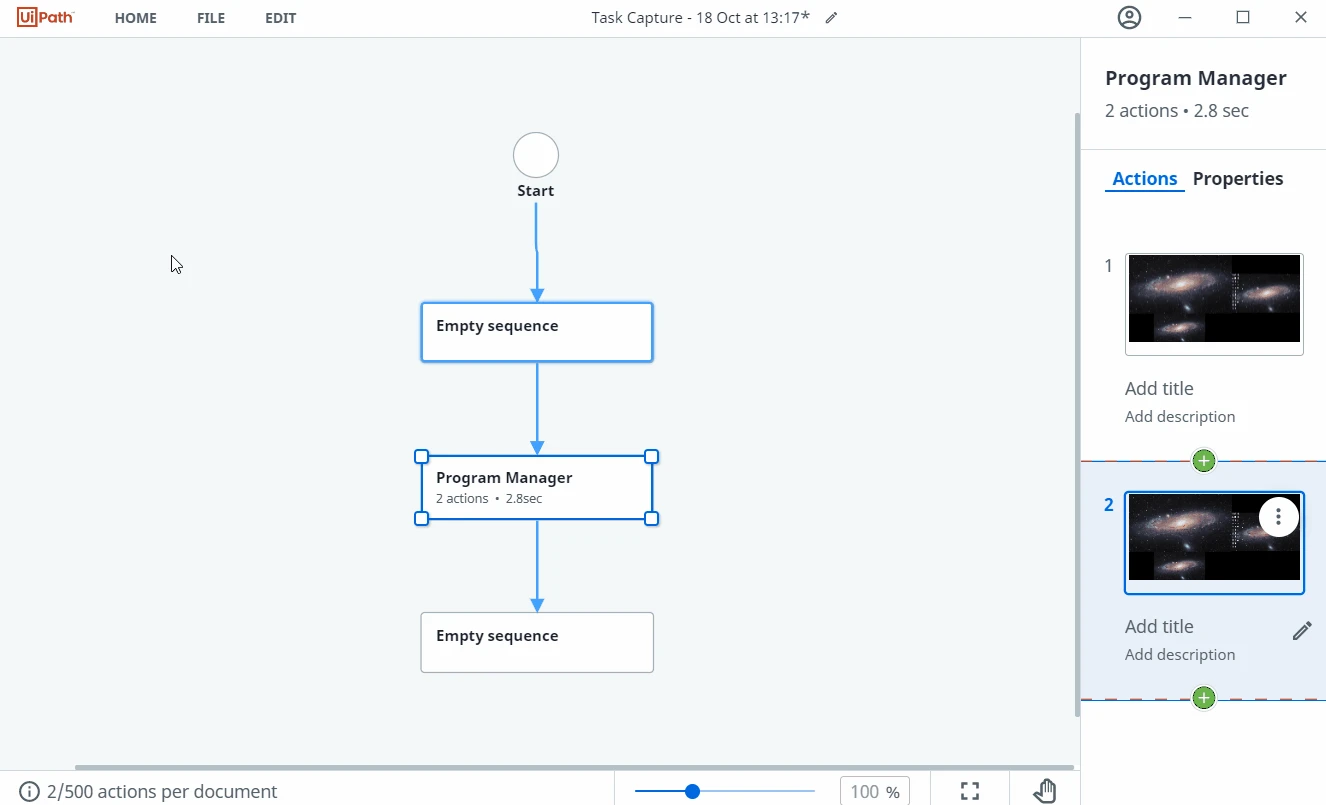Open the FILE menu
The width and height of the screenshot is (1326, 805).
pyautogui.click(x=211, y=18)
